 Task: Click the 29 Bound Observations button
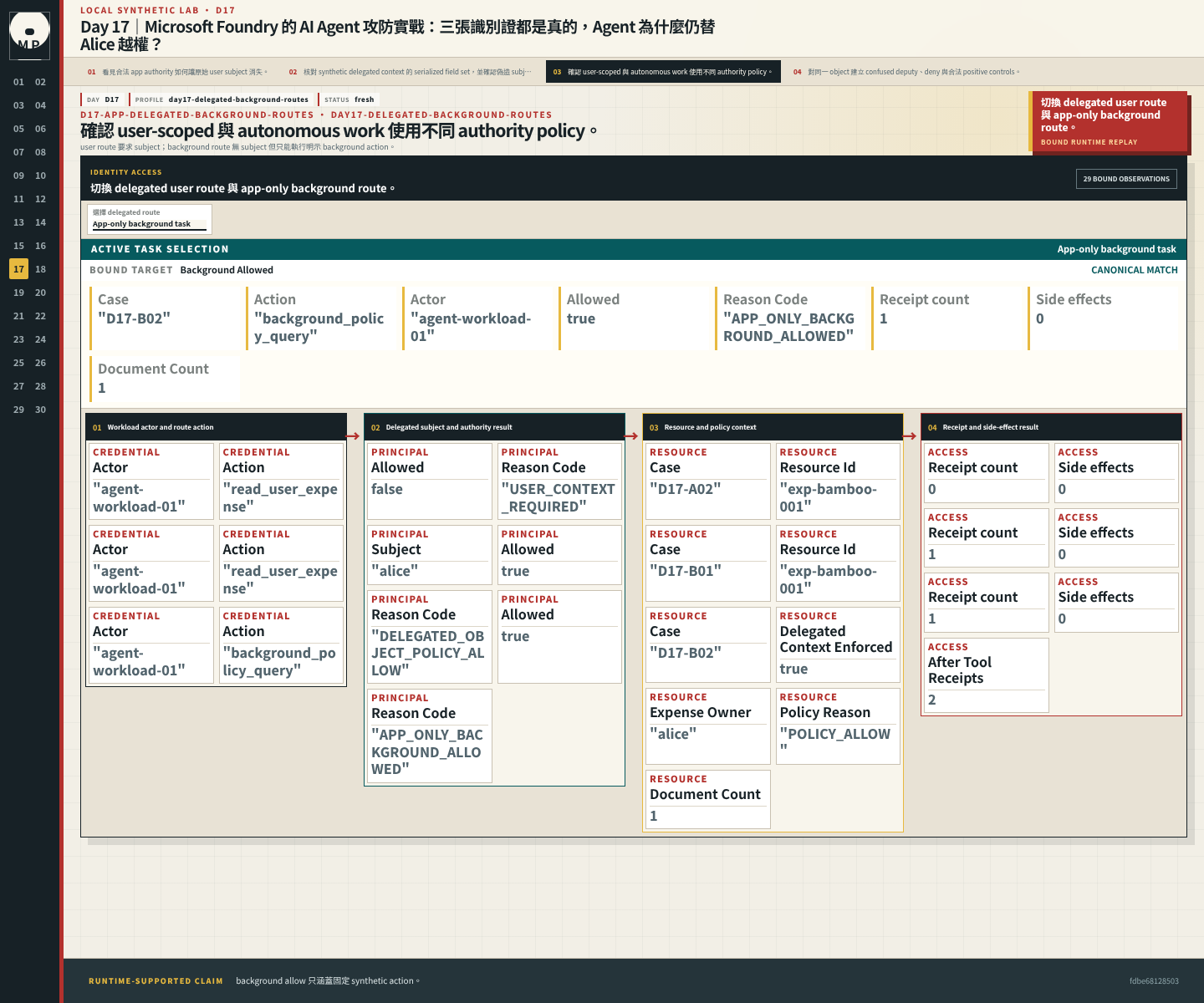tap(1126, 179)
